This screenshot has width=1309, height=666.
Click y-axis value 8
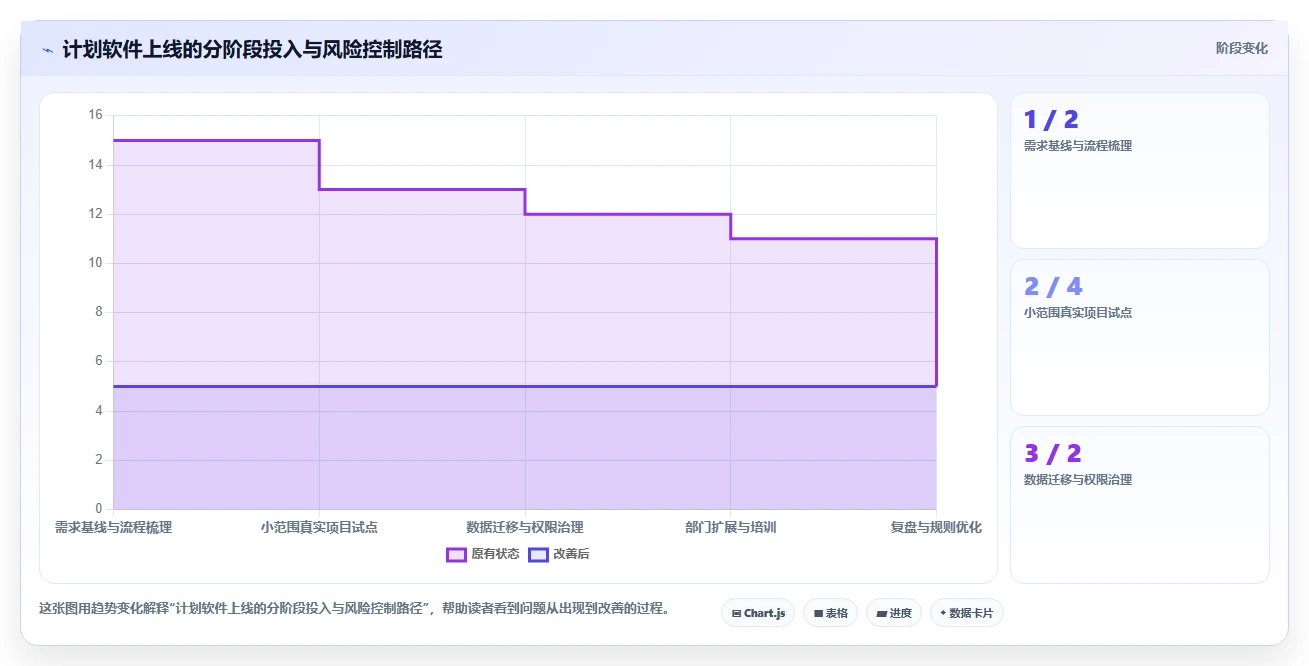[x=99, y=312]
